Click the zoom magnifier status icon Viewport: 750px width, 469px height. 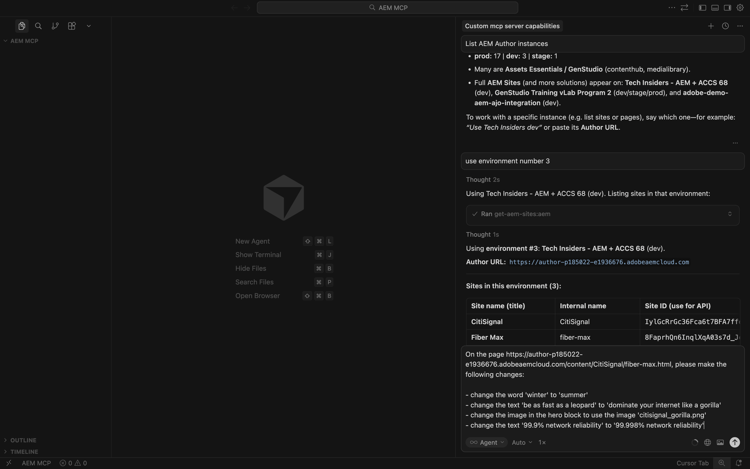(722, 463)
